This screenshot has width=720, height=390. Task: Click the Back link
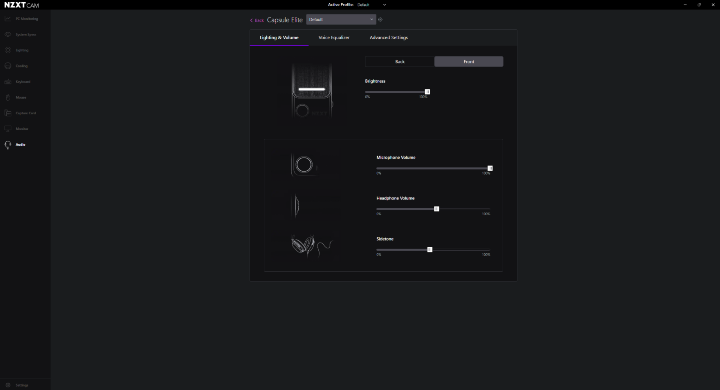(257, 20)
